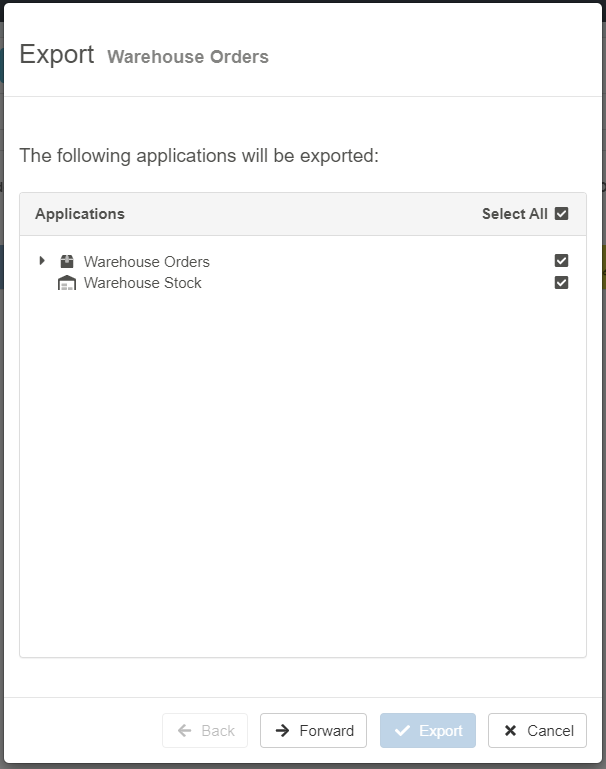Screen dimensions: 606x769
Task: Select the Warehouse Orders tree item label
Action: [x=146, y=262]
